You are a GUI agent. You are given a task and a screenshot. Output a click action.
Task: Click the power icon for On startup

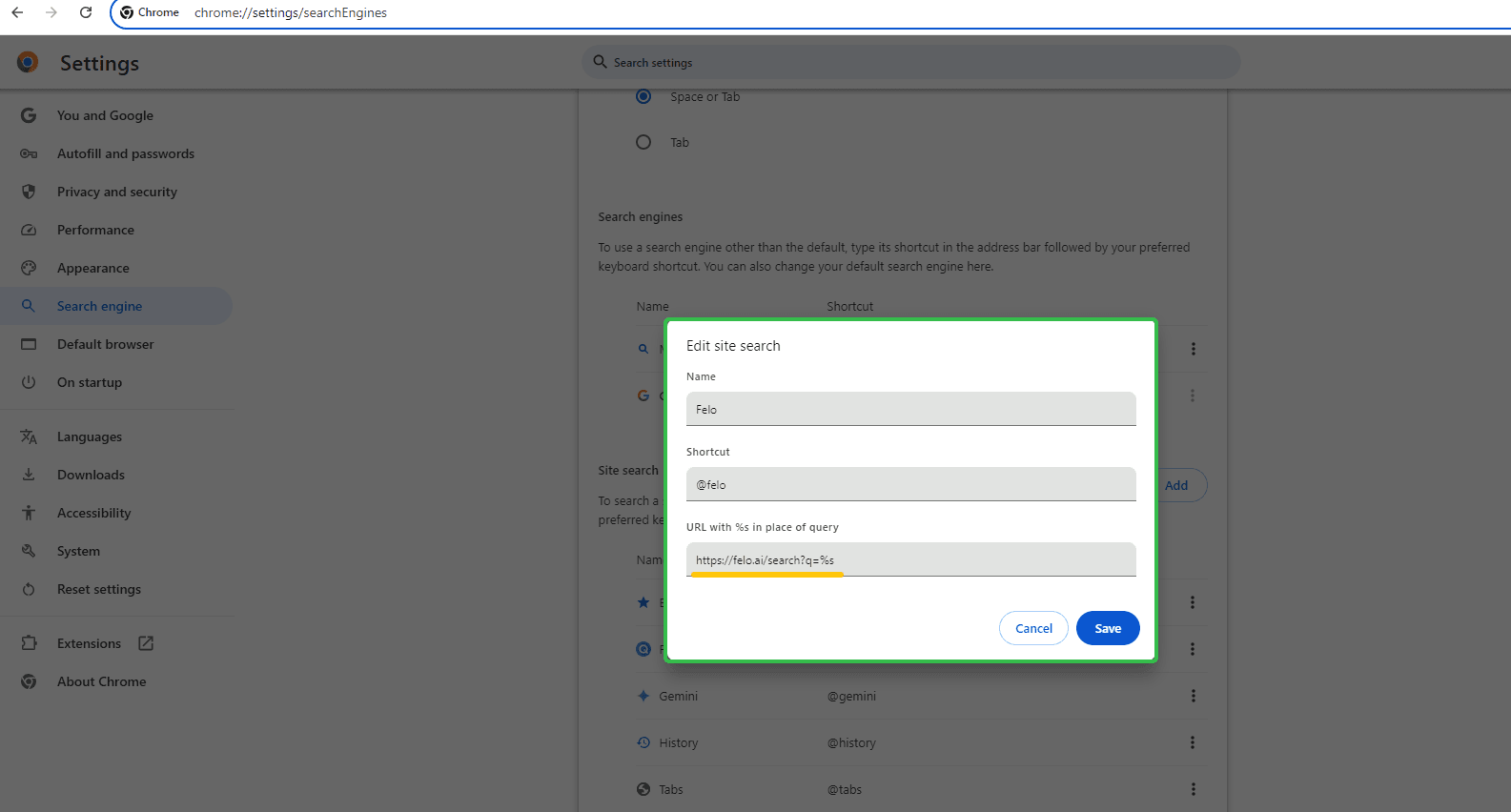point(29,382)
